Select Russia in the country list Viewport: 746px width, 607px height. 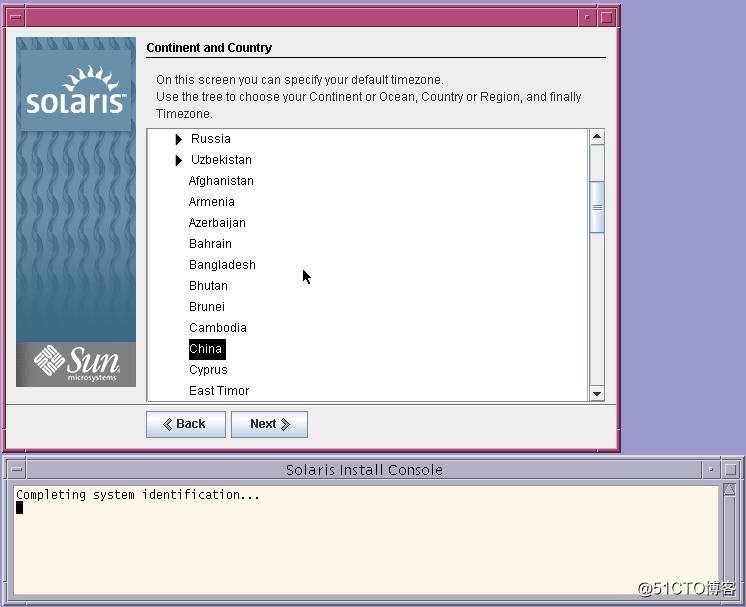coord(211,139)
